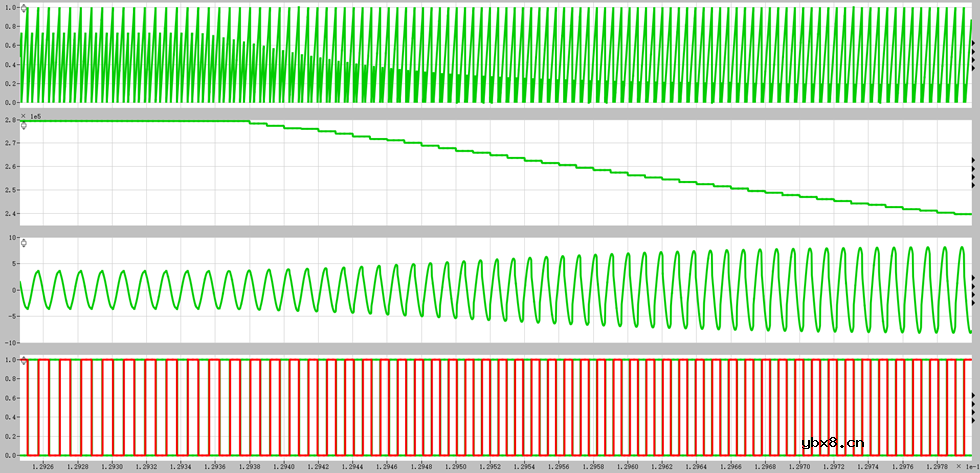
Task: Click the 1.2926 tick label on the time axis
Action: (x=43, y=466)
